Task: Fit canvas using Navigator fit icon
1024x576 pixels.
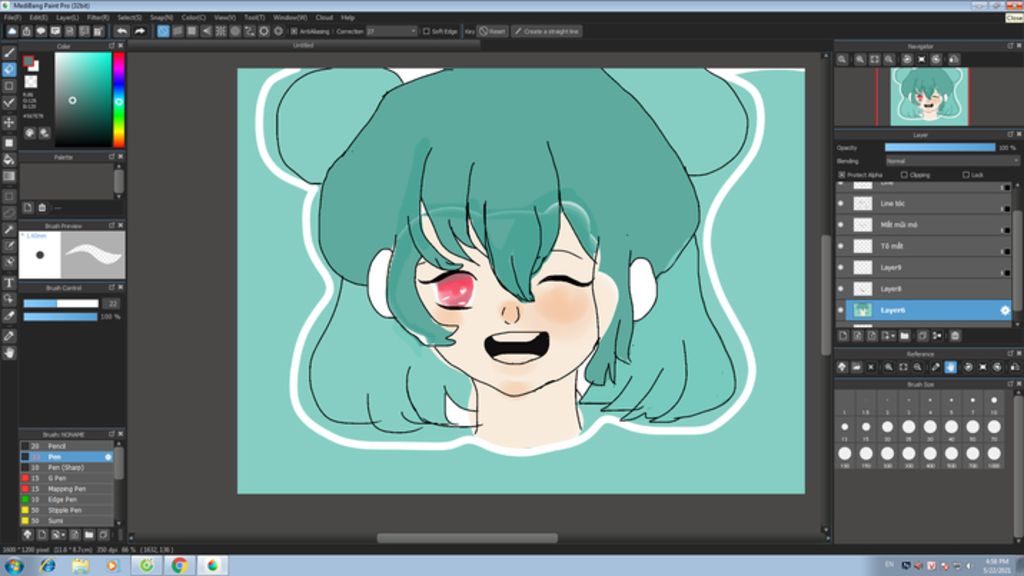Action: click(x=874, y=59)
